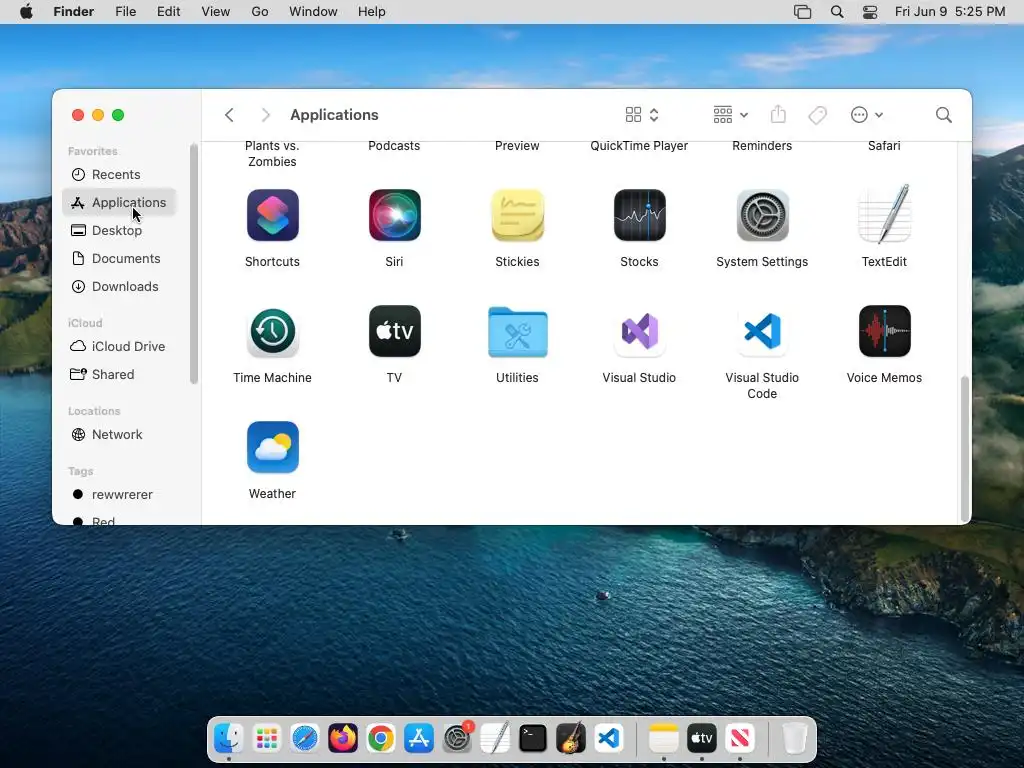Launch Safari from the Dock
The width and height of the screenshot is (1024, 768).
point(304,739)
